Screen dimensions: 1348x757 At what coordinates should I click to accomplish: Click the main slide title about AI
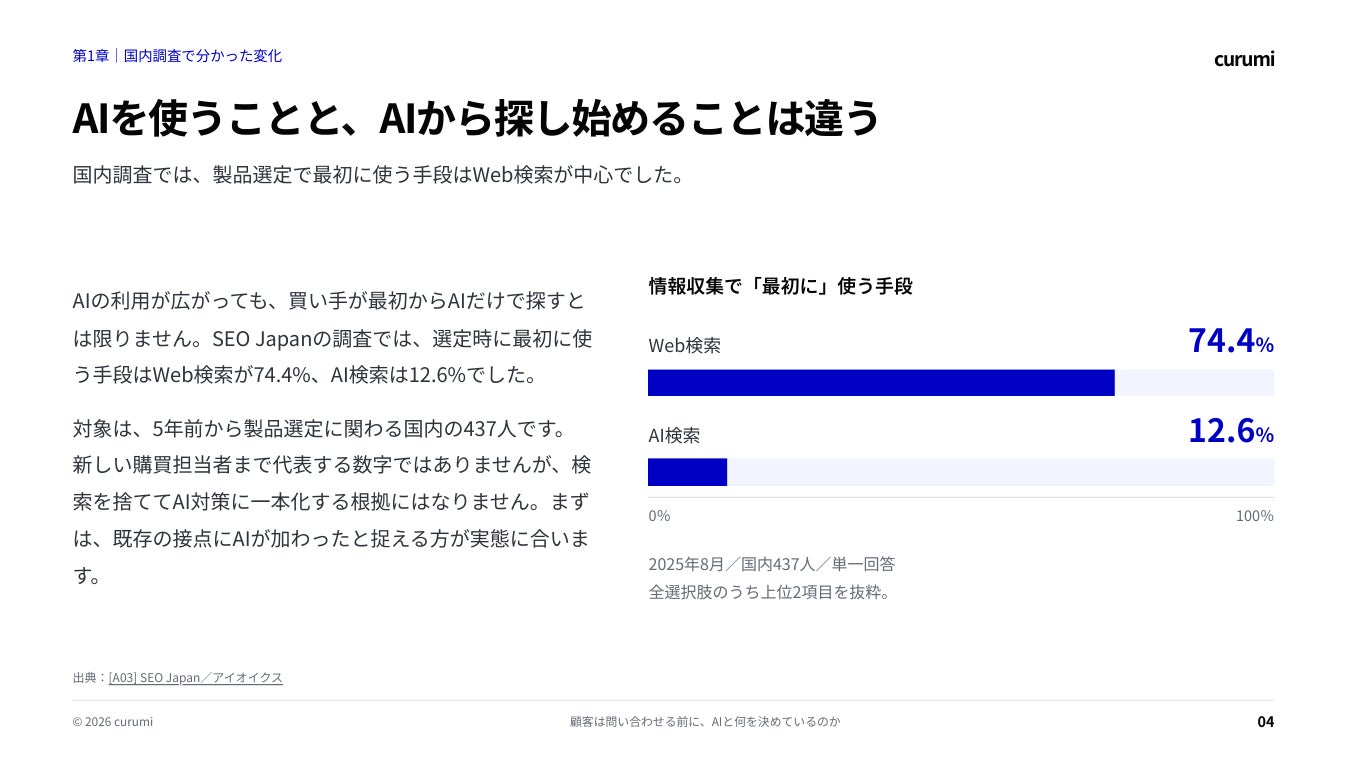[476, 118]
